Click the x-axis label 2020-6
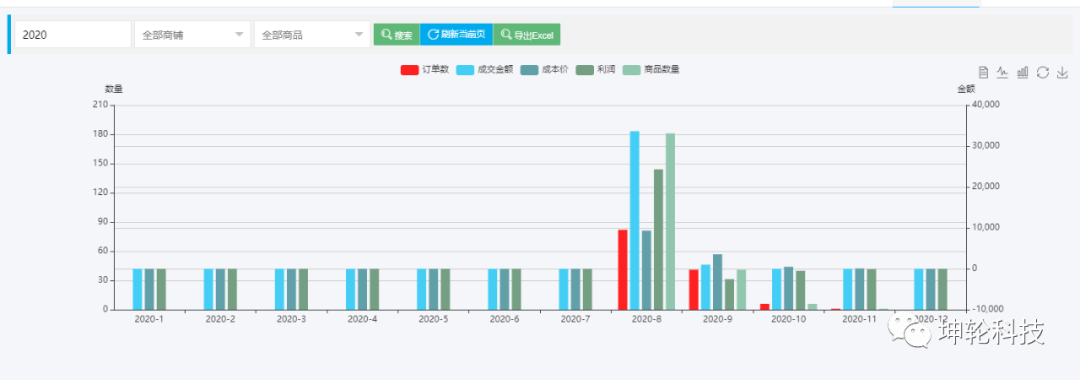Viewport: 1080px width, 380px height. point(503,319)
